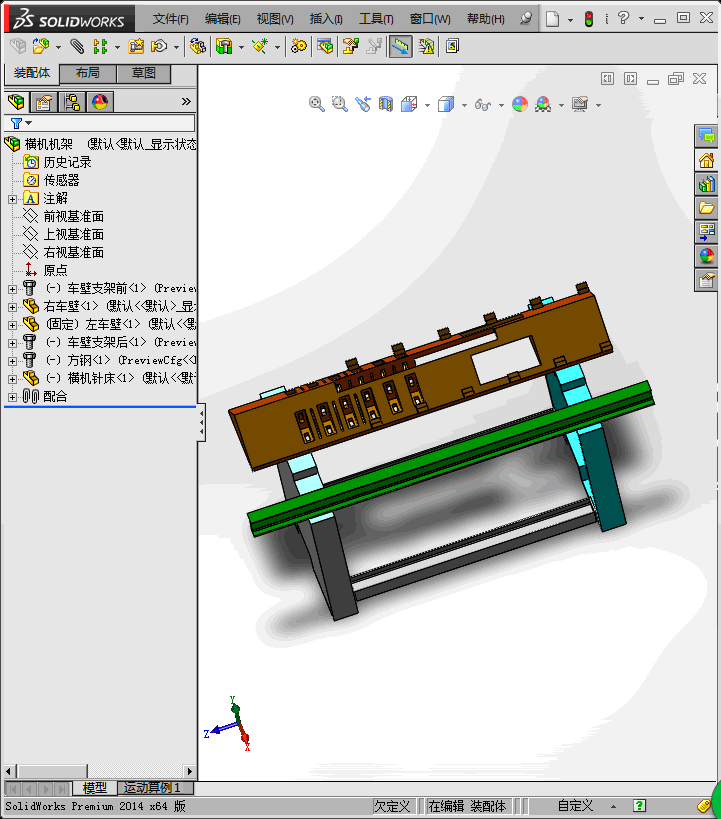Viewport: 721px width, 819px height.
Task: Toggle the Instant3D ruler button
Action: tap(400, 46)
